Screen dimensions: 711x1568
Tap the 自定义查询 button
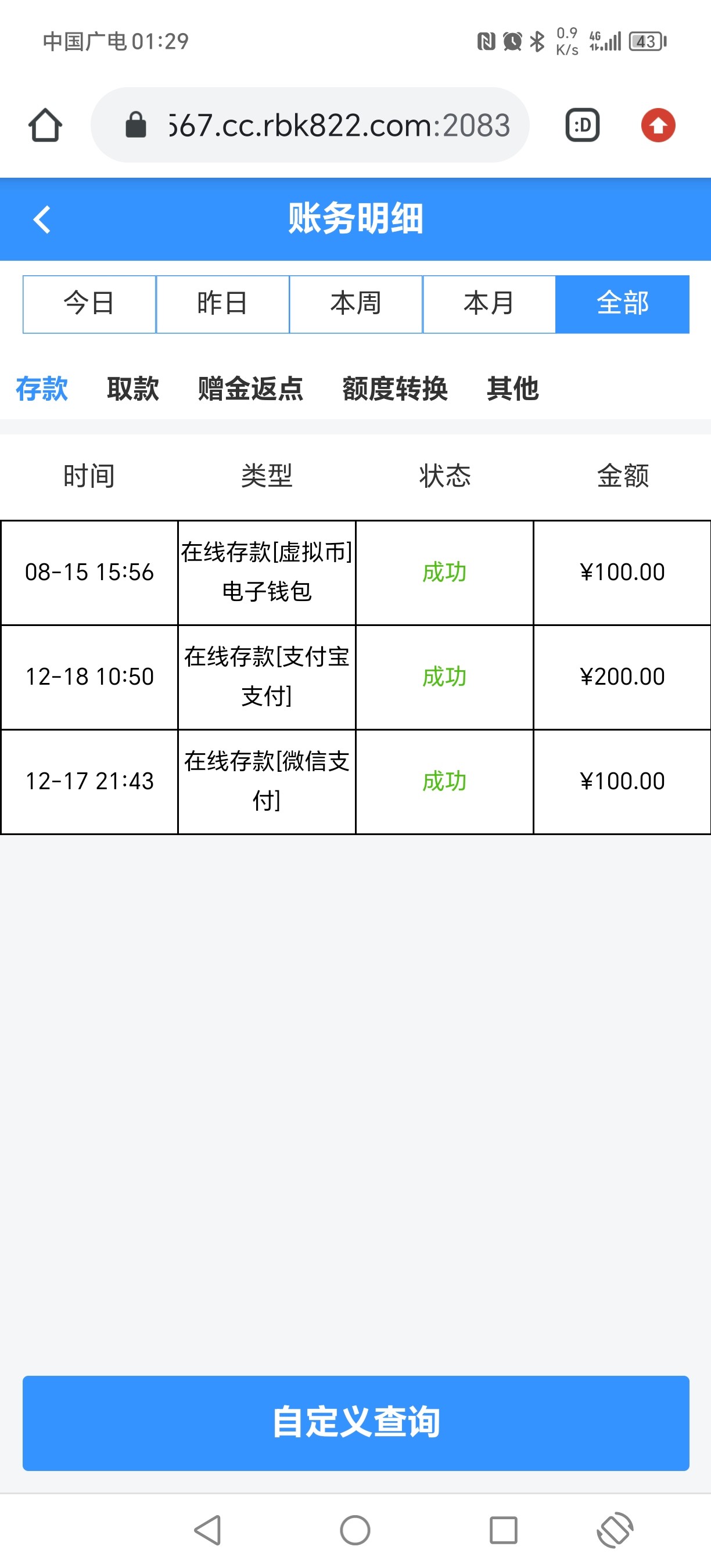355,1422
